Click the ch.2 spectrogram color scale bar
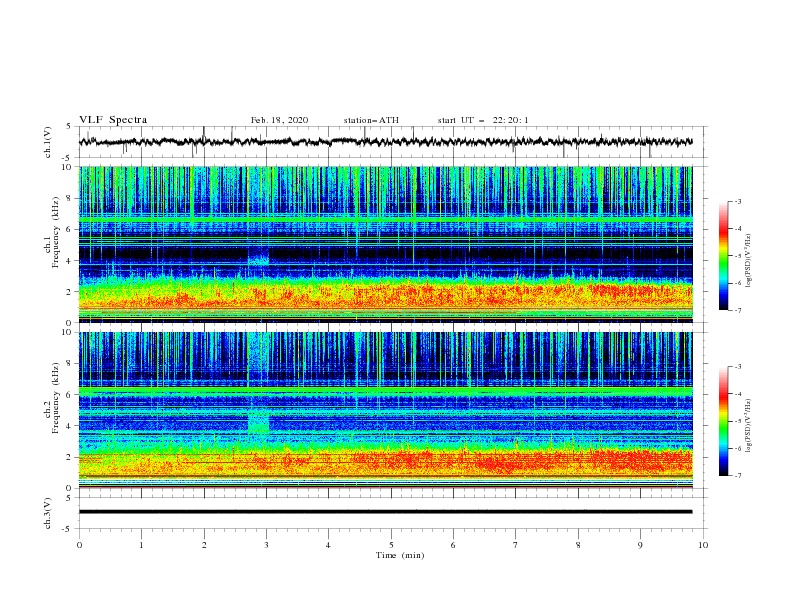This screenshot has width=792, height=612. click(x=723, y=421)
